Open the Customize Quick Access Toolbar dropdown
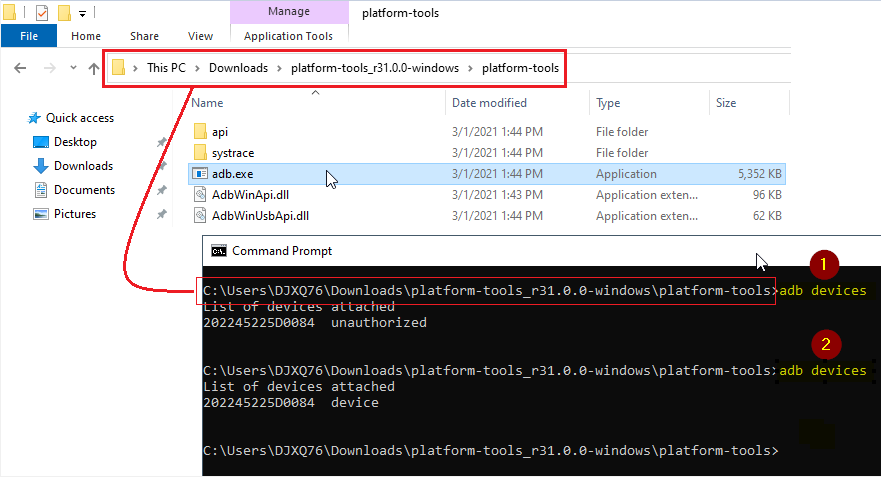The width and height of the screenshot is (881, 477). [x=82, y=13]
